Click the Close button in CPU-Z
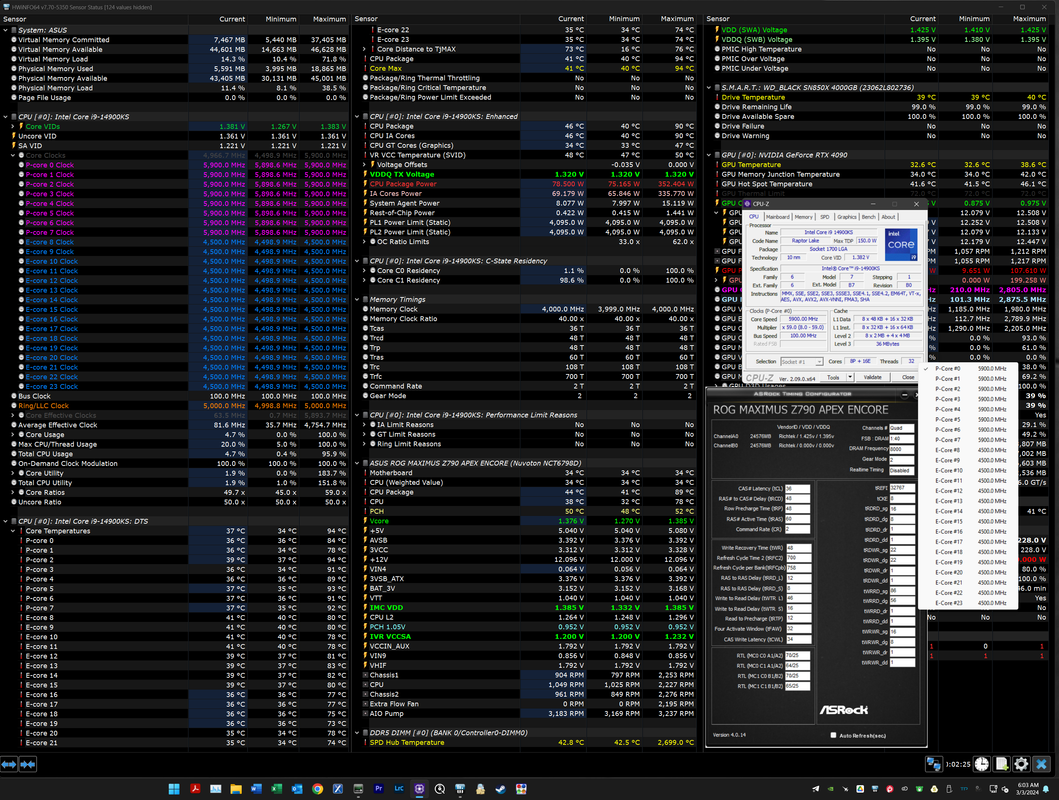Screen dimensions: 1059x800 click(908, 377)
